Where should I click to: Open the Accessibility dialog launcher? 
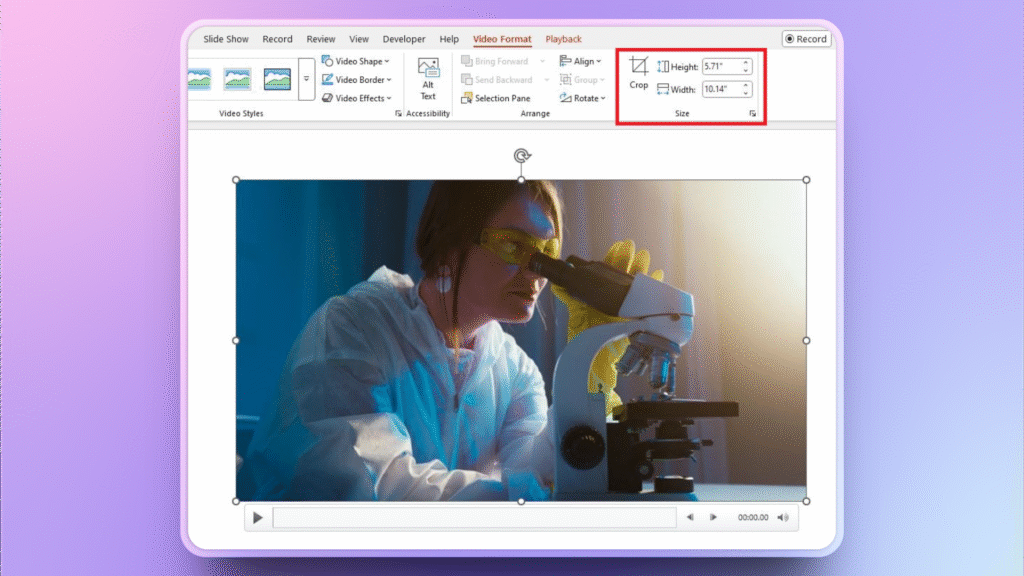pyautogui.click(x=400, y=112)
